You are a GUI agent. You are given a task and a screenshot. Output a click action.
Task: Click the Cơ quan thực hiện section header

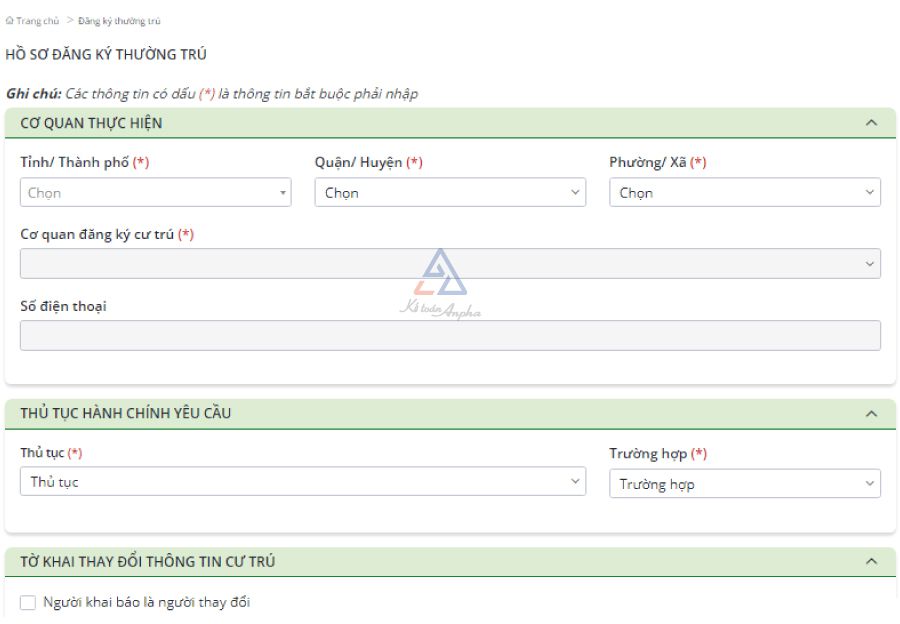coord(92,123)
